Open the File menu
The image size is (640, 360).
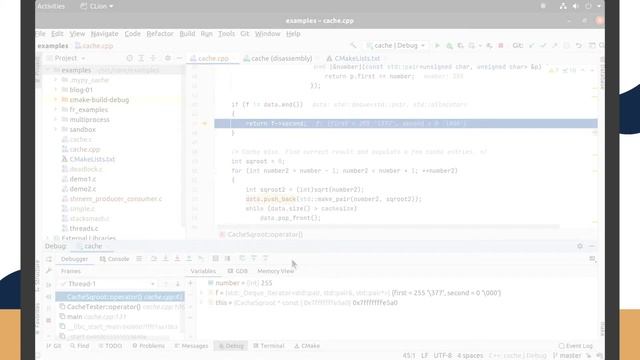[40, 33]
